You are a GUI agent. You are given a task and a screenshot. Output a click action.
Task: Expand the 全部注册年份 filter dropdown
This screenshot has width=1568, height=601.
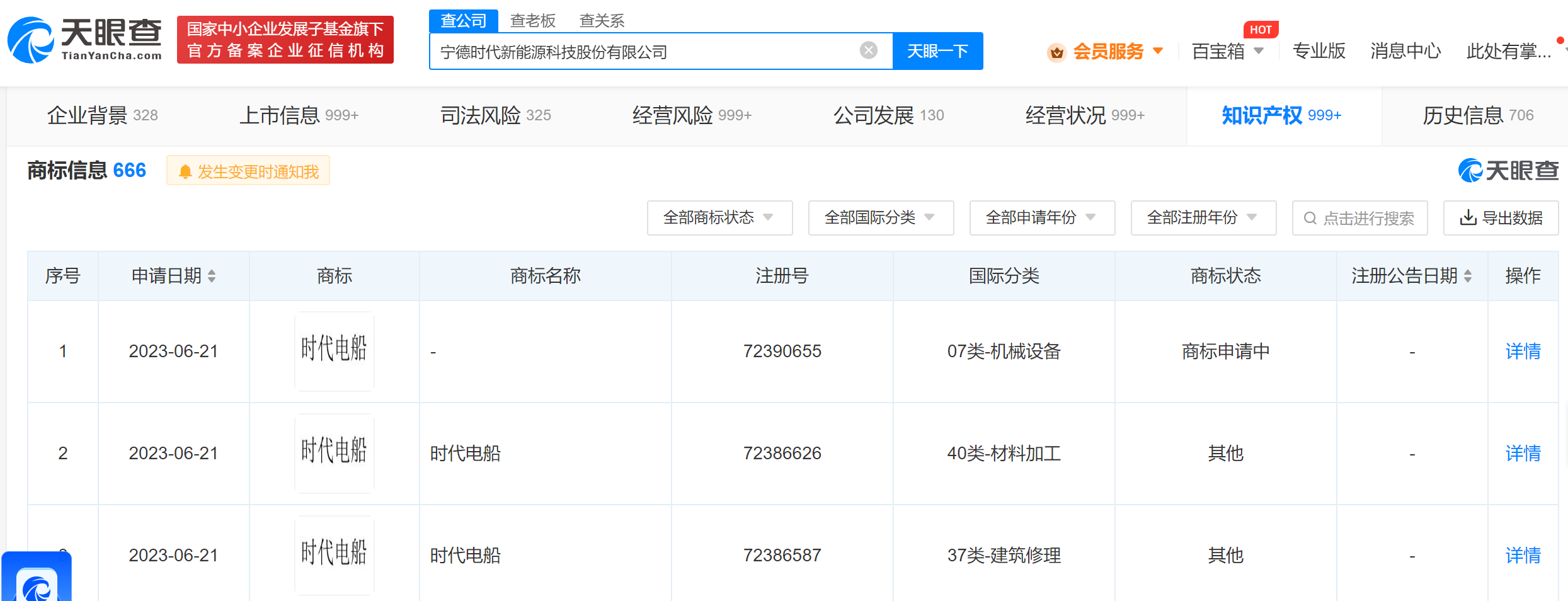coord(1203,218)
